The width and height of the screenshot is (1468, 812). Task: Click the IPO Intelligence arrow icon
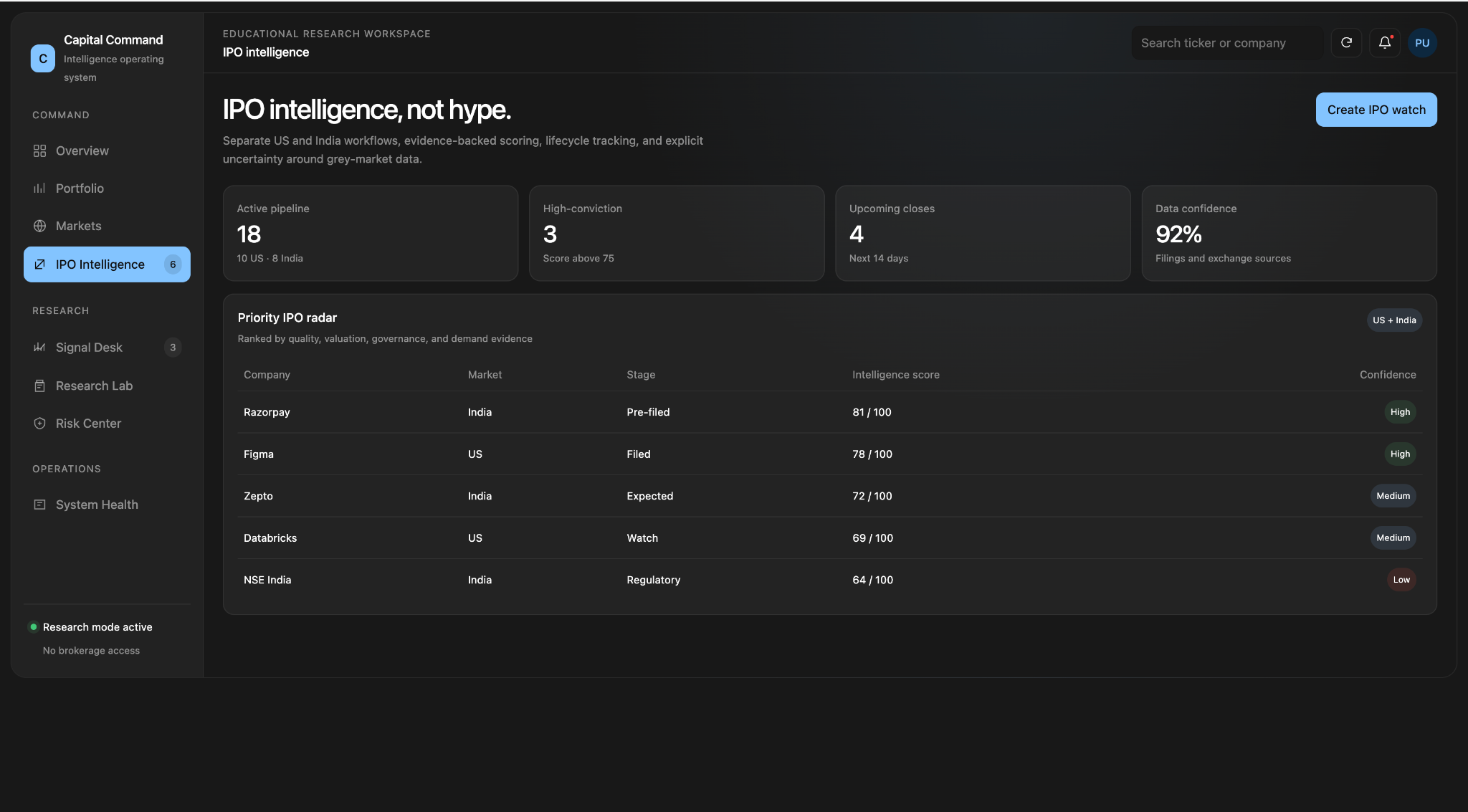(x=39, y=264)
